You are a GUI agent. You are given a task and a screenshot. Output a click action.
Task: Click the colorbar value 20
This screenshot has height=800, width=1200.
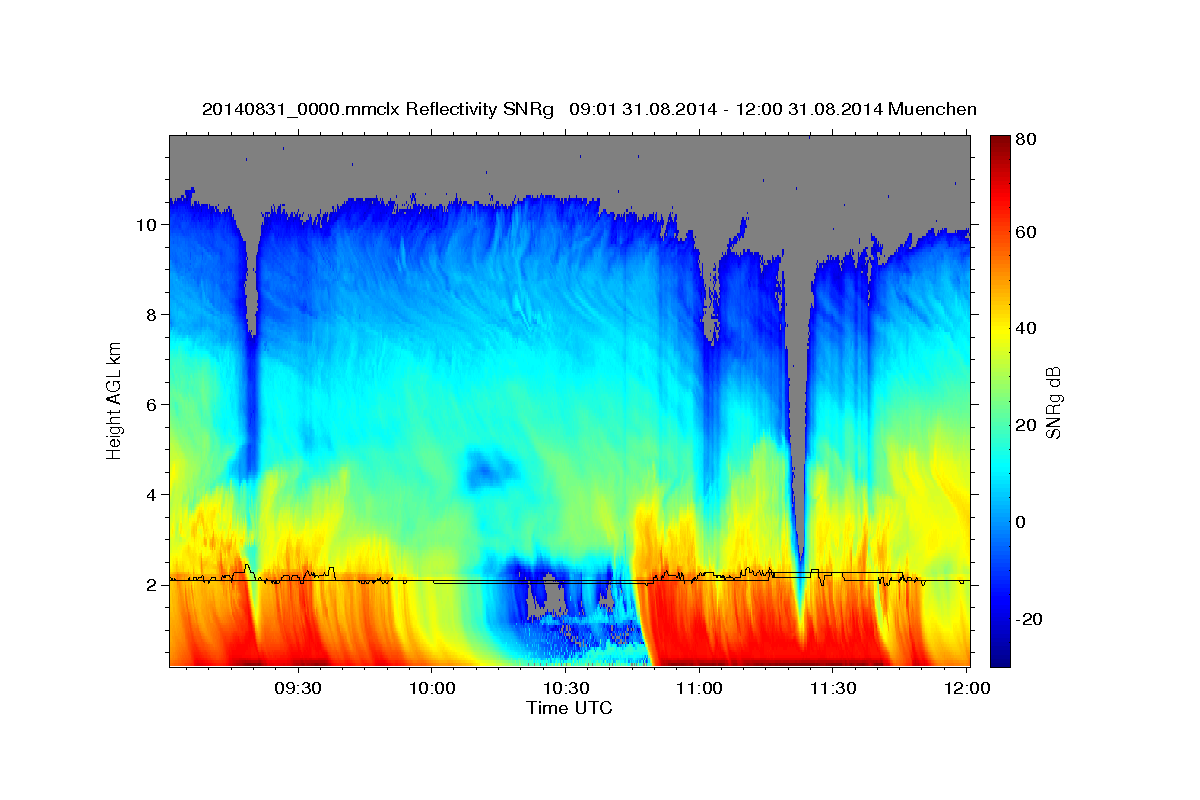1028,425
